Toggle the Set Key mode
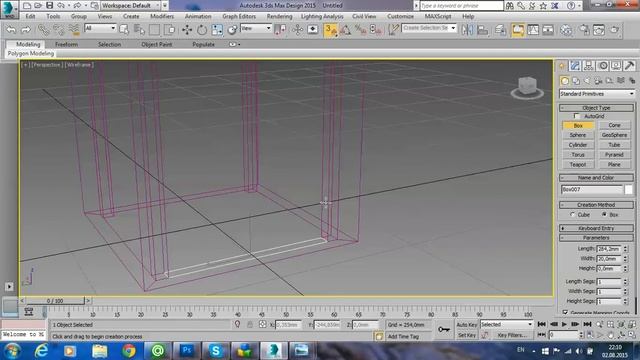 tap(467, 335)
